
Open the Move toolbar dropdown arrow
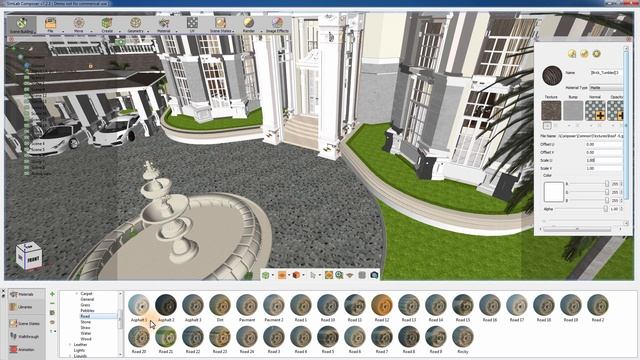[x=91, y=31]
